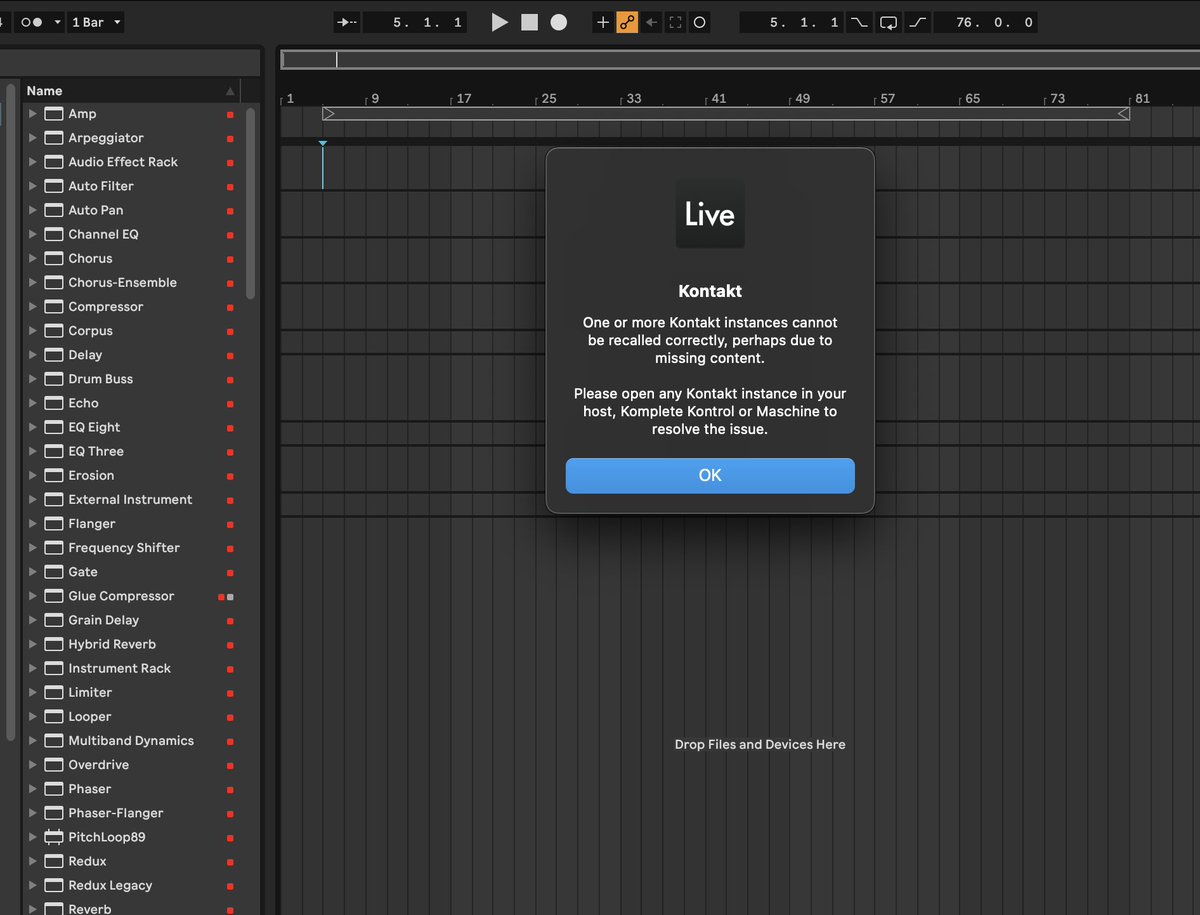Image resolution: width=1200 pixels, height=915 pixels.
Task: Click the External Instrument device icon
Action: 54,500
